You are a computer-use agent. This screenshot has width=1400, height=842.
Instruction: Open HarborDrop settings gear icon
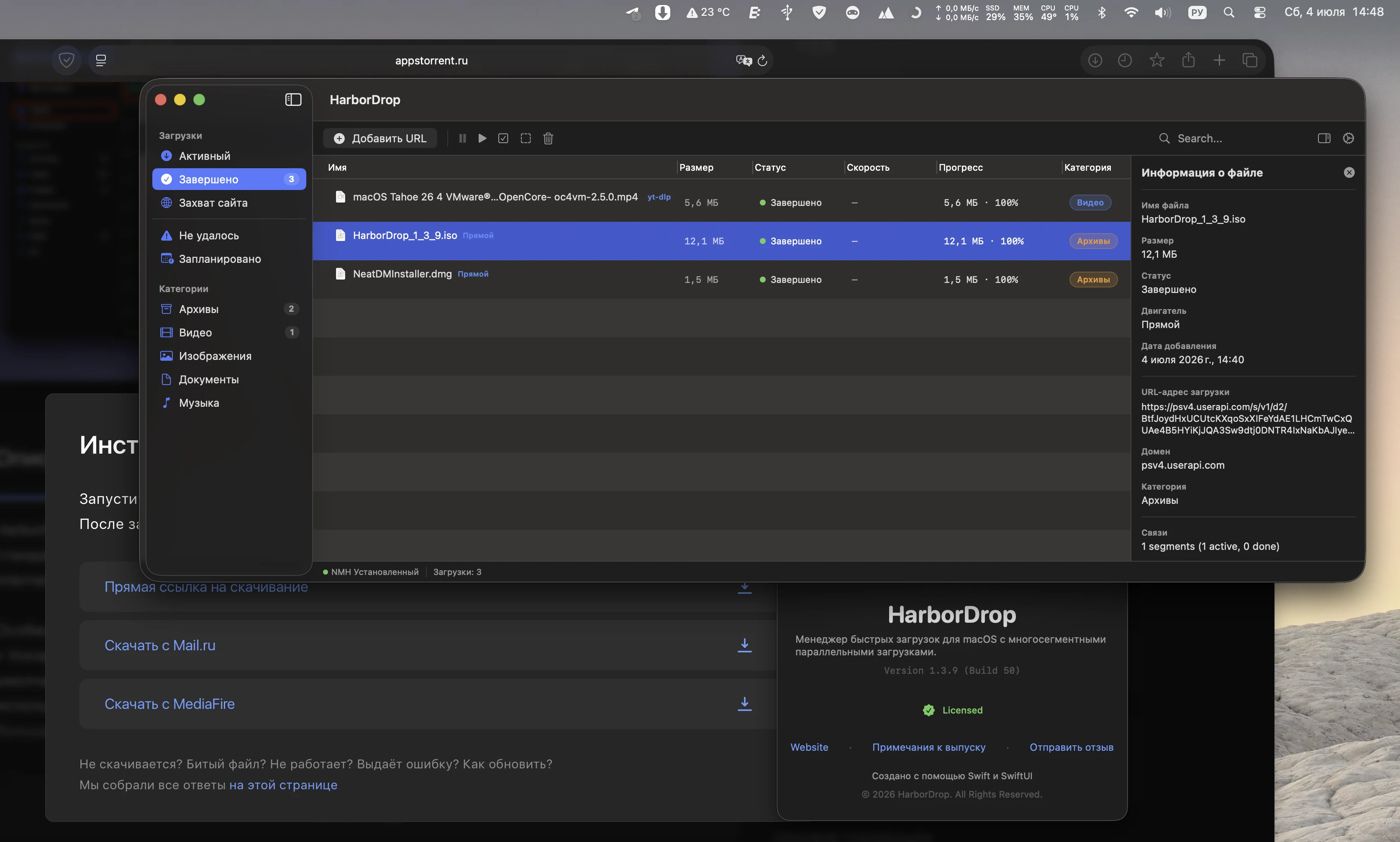[x=1349, y=139]
